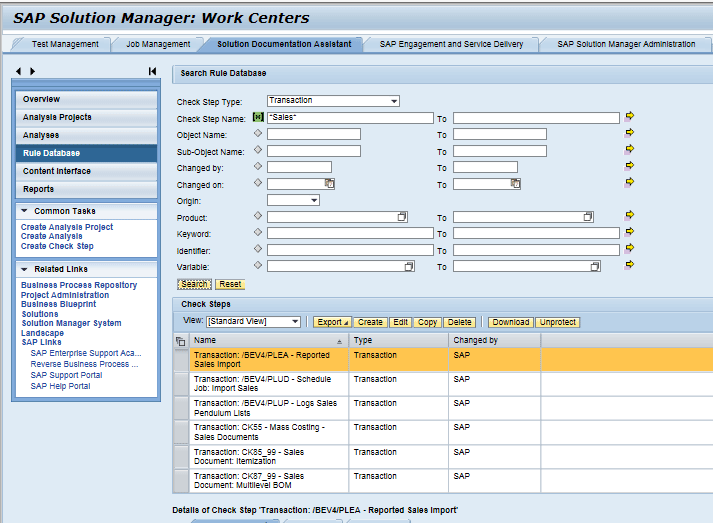713x523 pixels.
Task: Click the diamond option icon for Identifier
Action: [x=258, y=248]
